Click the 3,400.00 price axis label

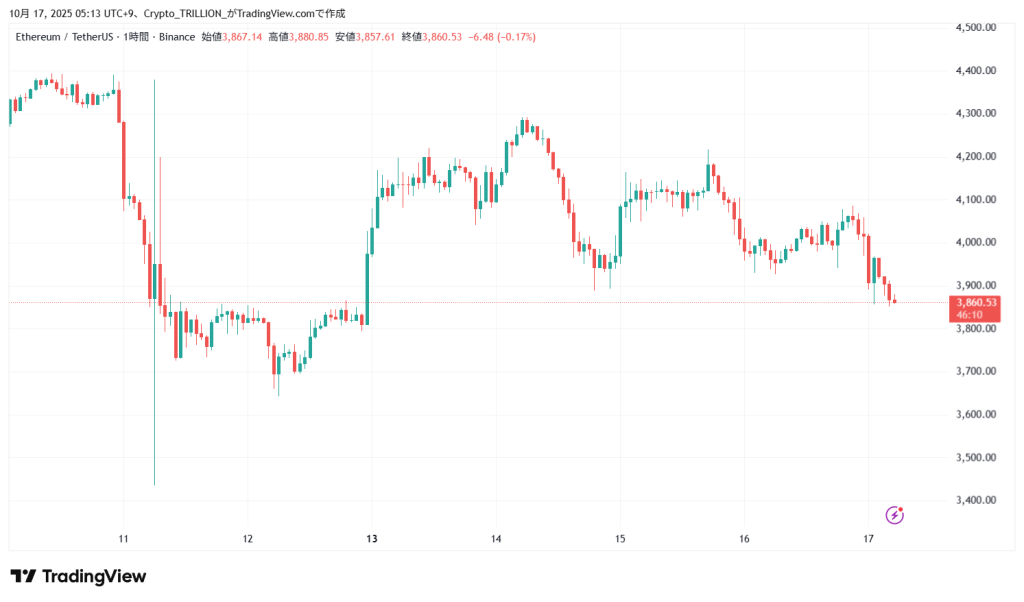pyautogui.click(x=974, y=500)
